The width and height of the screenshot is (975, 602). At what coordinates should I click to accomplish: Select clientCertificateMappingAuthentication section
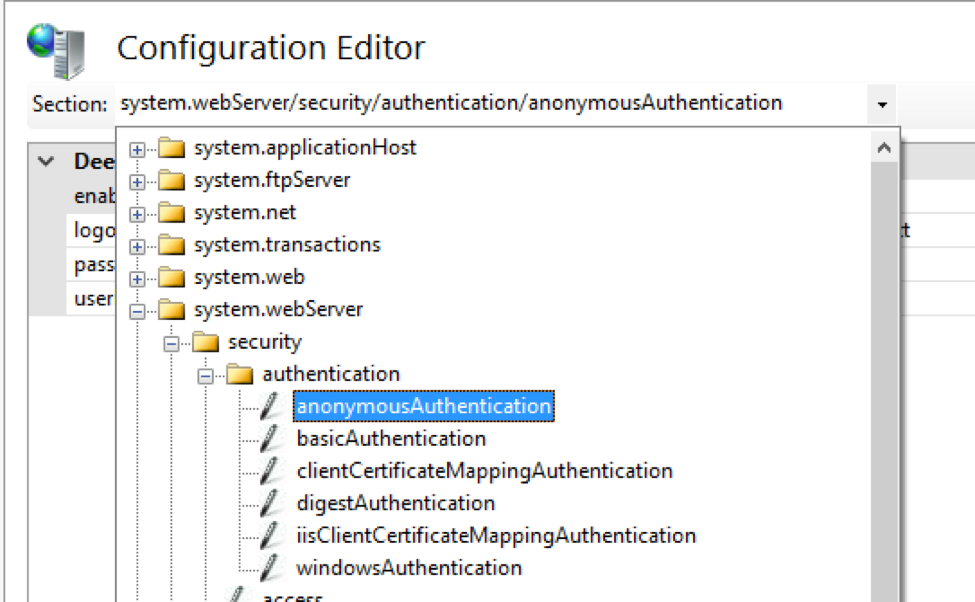[x=484, y=470]
